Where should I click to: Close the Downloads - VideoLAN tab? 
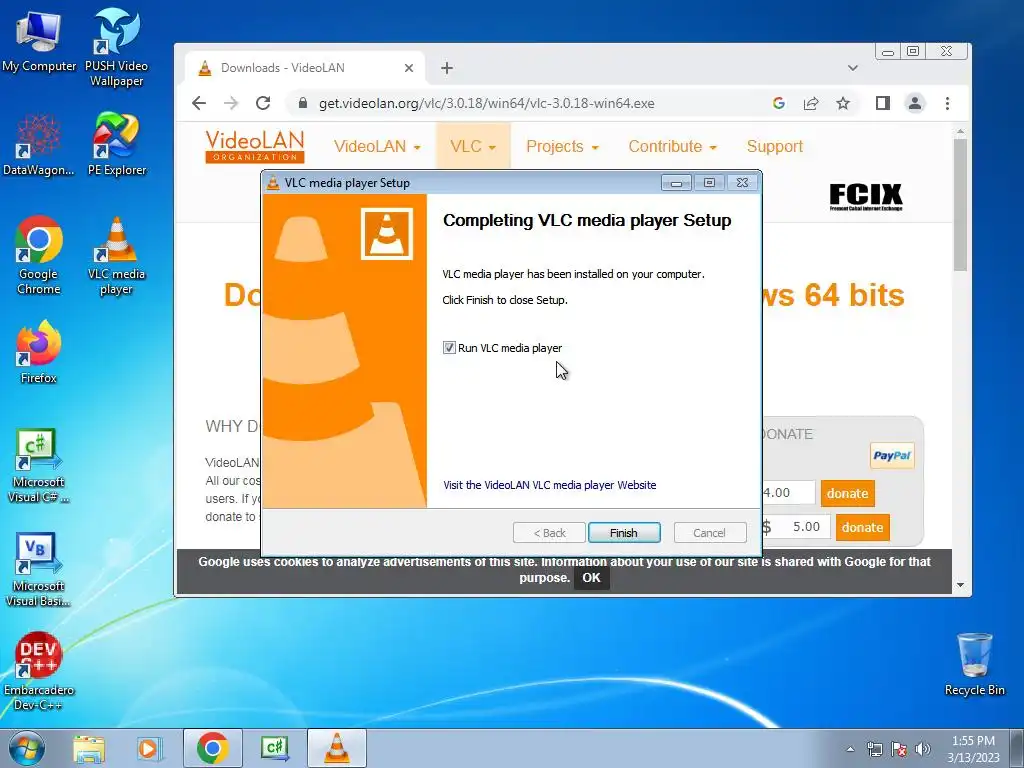409,68
